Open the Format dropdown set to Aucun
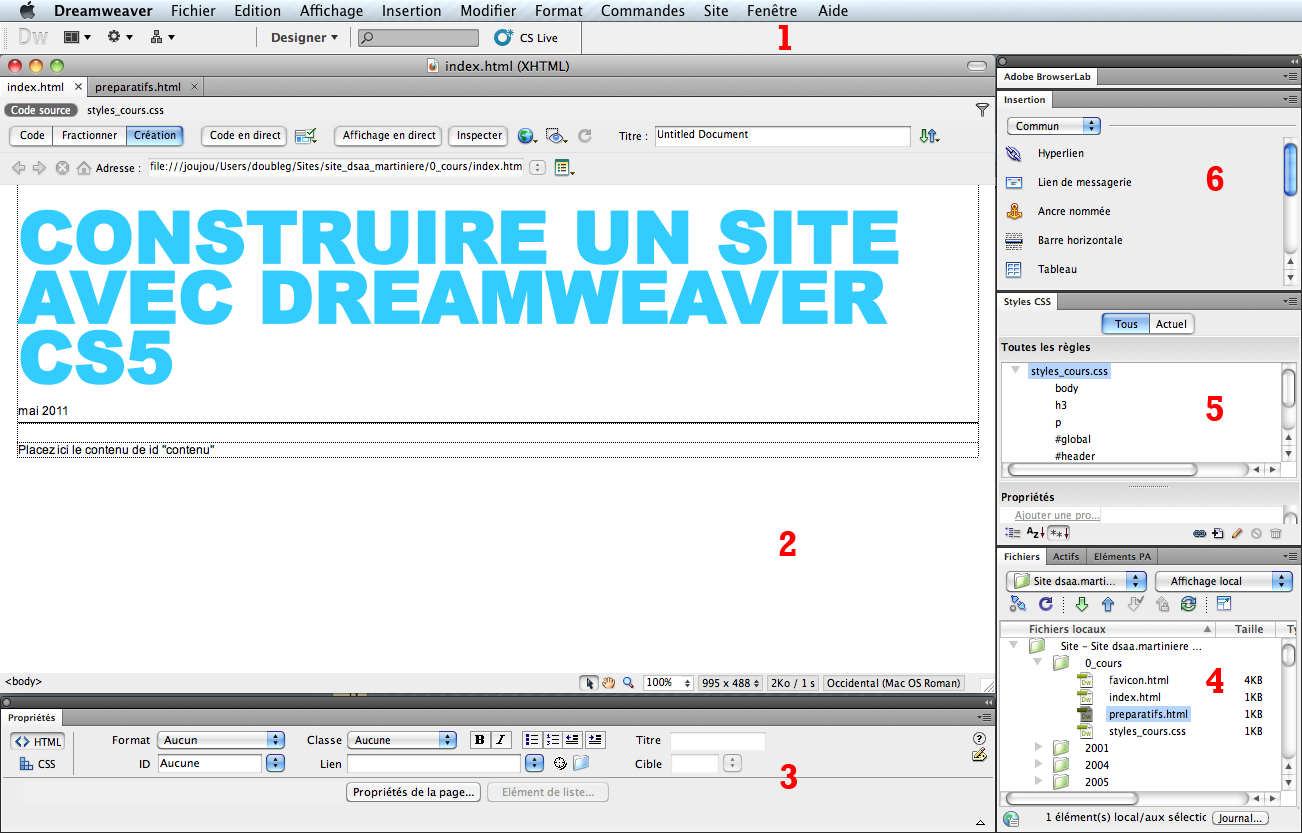Screen dimensions: 1302x833 [221, 740]
